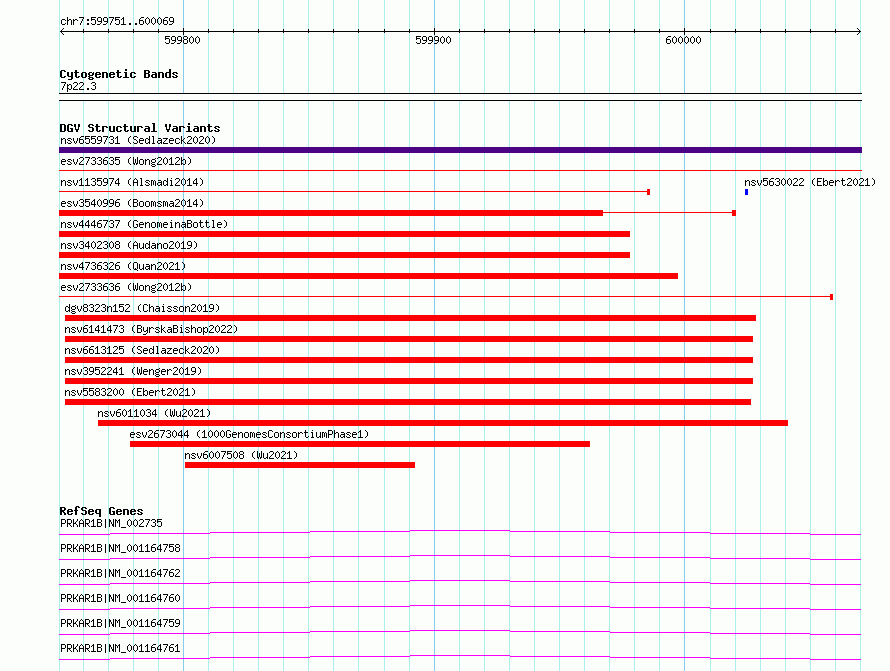Open gene PRKAR1B|NM_001164761 label
This screenshot has width=890, height=671.
tap(120, 648)
